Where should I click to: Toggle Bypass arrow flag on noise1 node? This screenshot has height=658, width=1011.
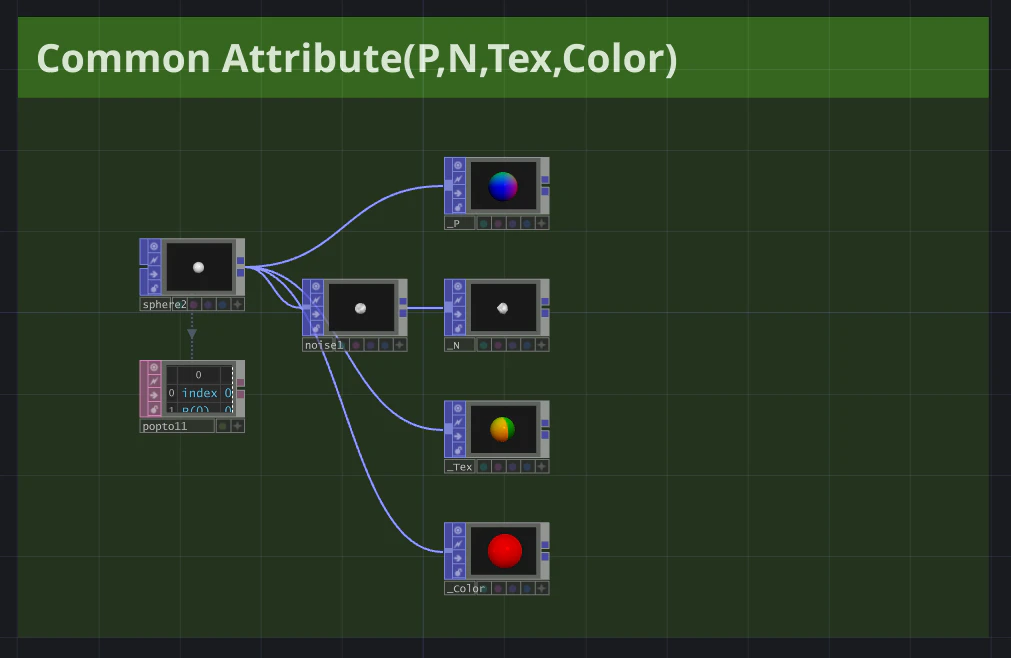(x=316, y=314)
